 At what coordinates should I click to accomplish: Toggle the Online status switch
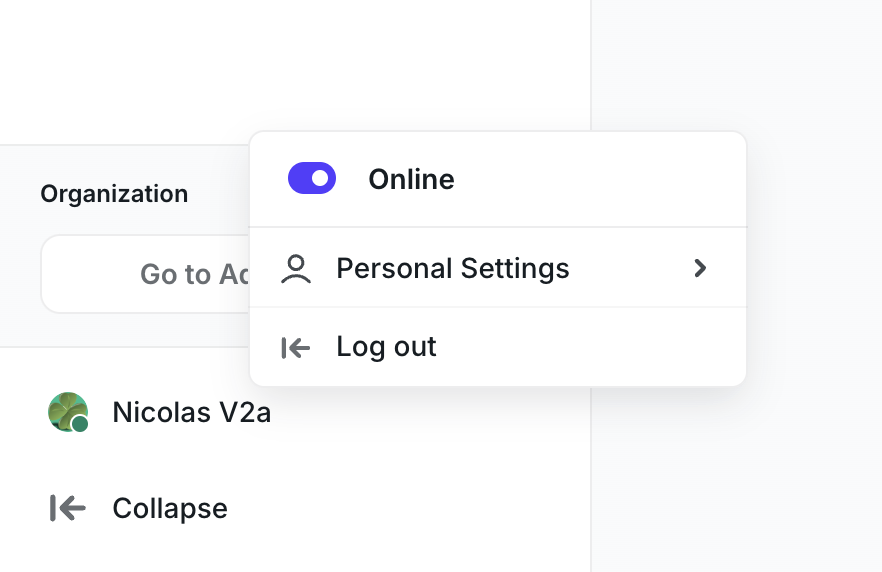pyautogui.click(x=312, y=178)
